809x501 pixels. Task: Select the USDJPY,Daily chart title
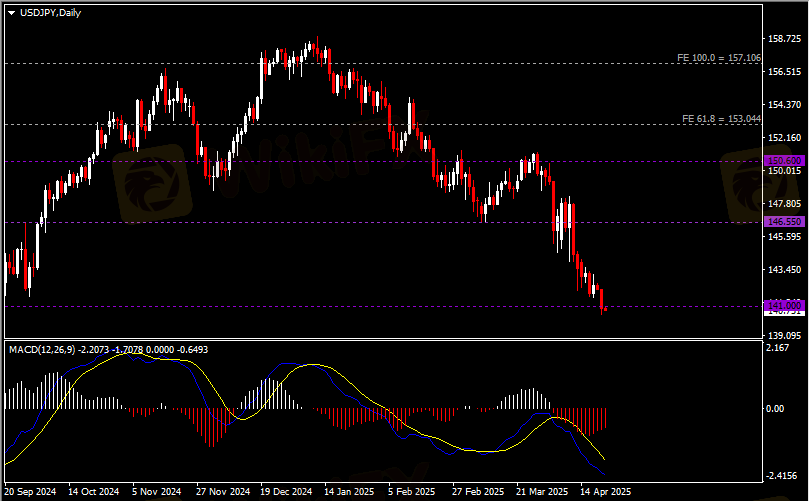pos(51,13)
